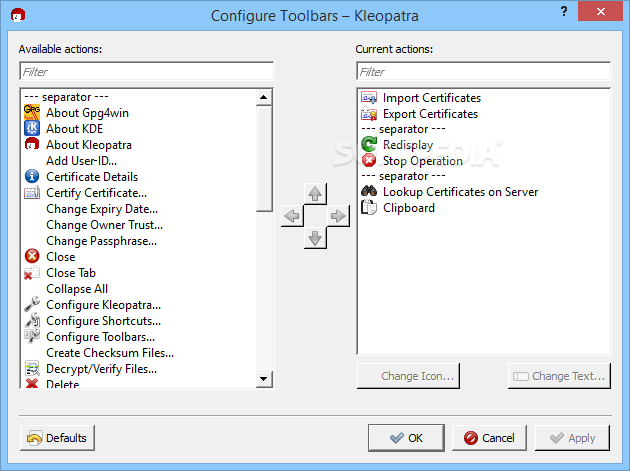Viewport: 630px width, 471px height.
Task: Select the Stop Operation text entry
Action: coord(423,161)
